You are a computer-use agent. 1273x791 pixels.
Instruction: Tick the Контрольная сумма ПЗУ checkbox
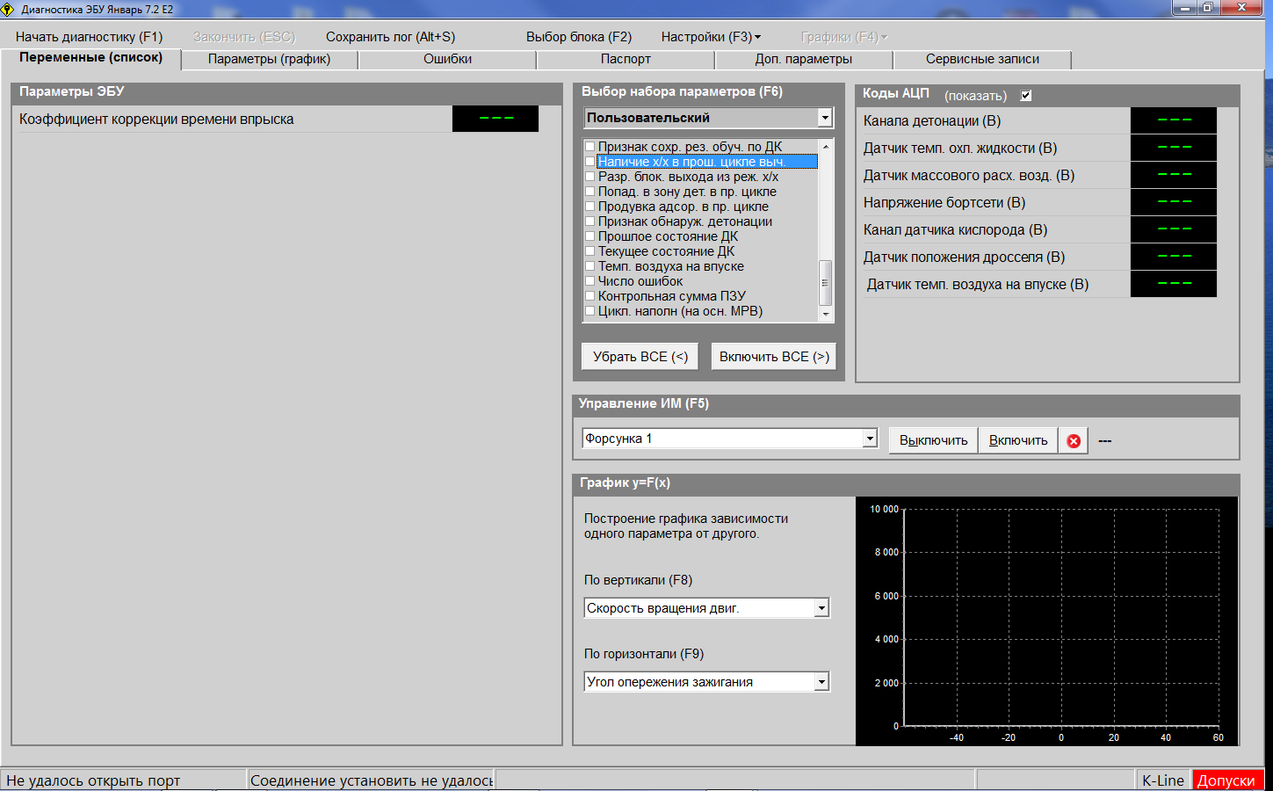coord(590,296)
